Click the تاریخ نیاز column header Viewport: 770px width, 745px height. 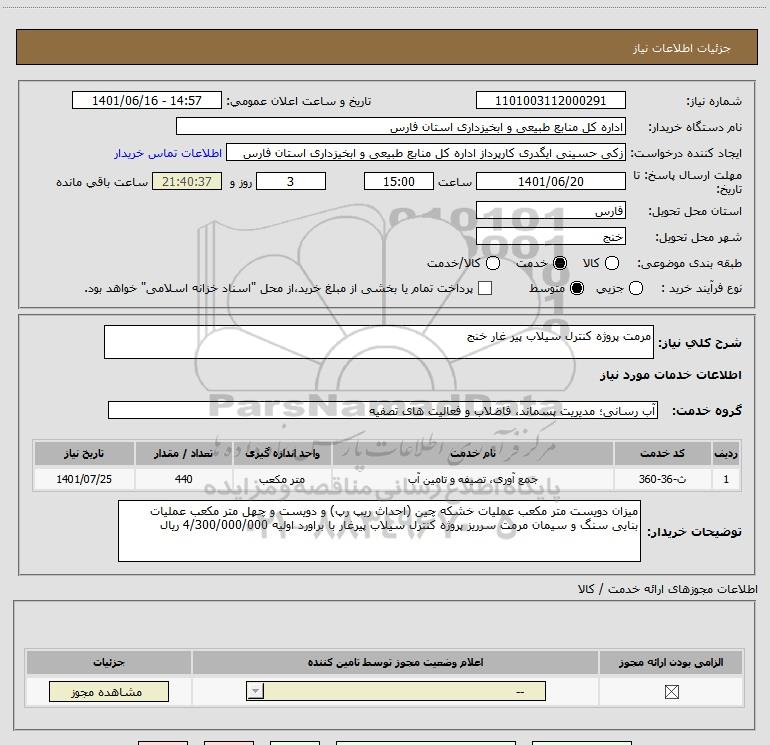pos(84,453)
